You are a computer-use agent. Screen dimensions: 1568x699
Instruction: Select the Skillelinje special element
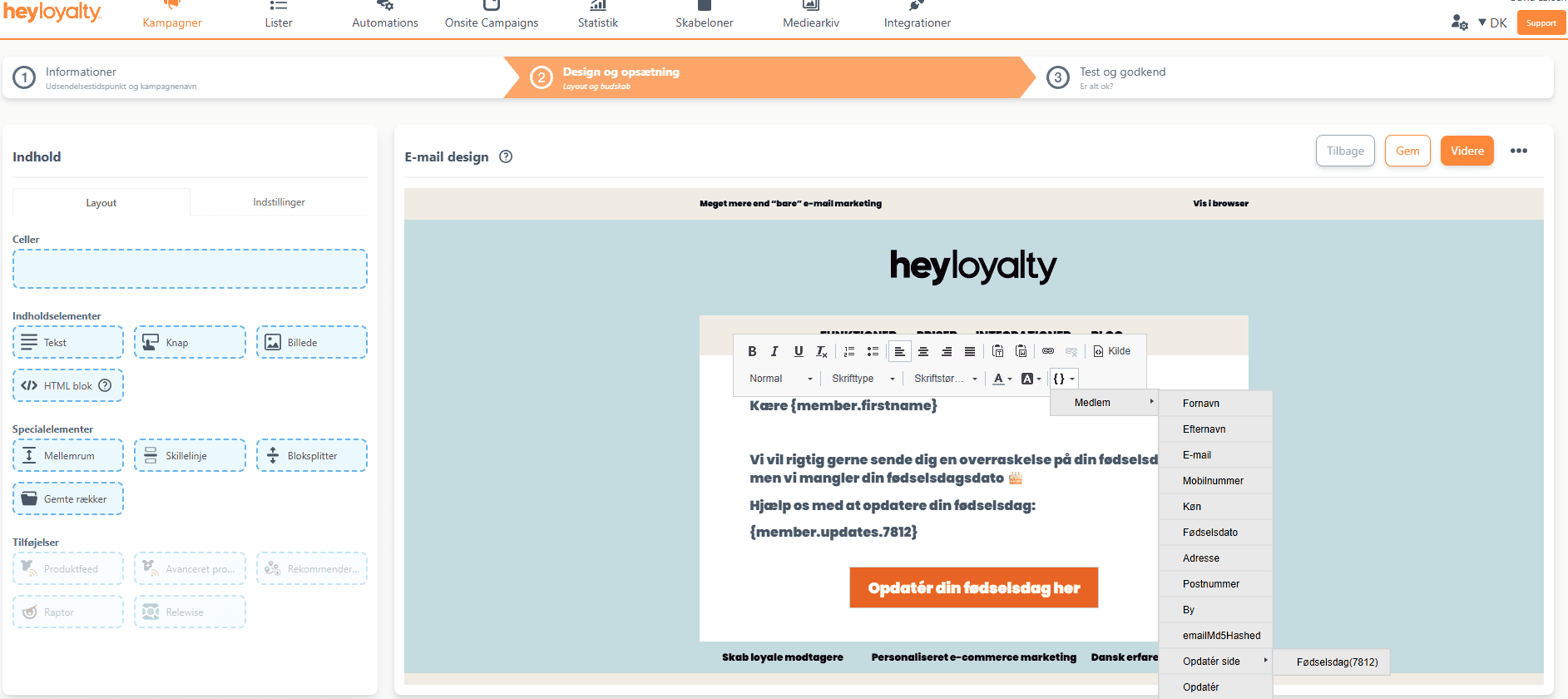pyautogui.click(x=190, y=455)
